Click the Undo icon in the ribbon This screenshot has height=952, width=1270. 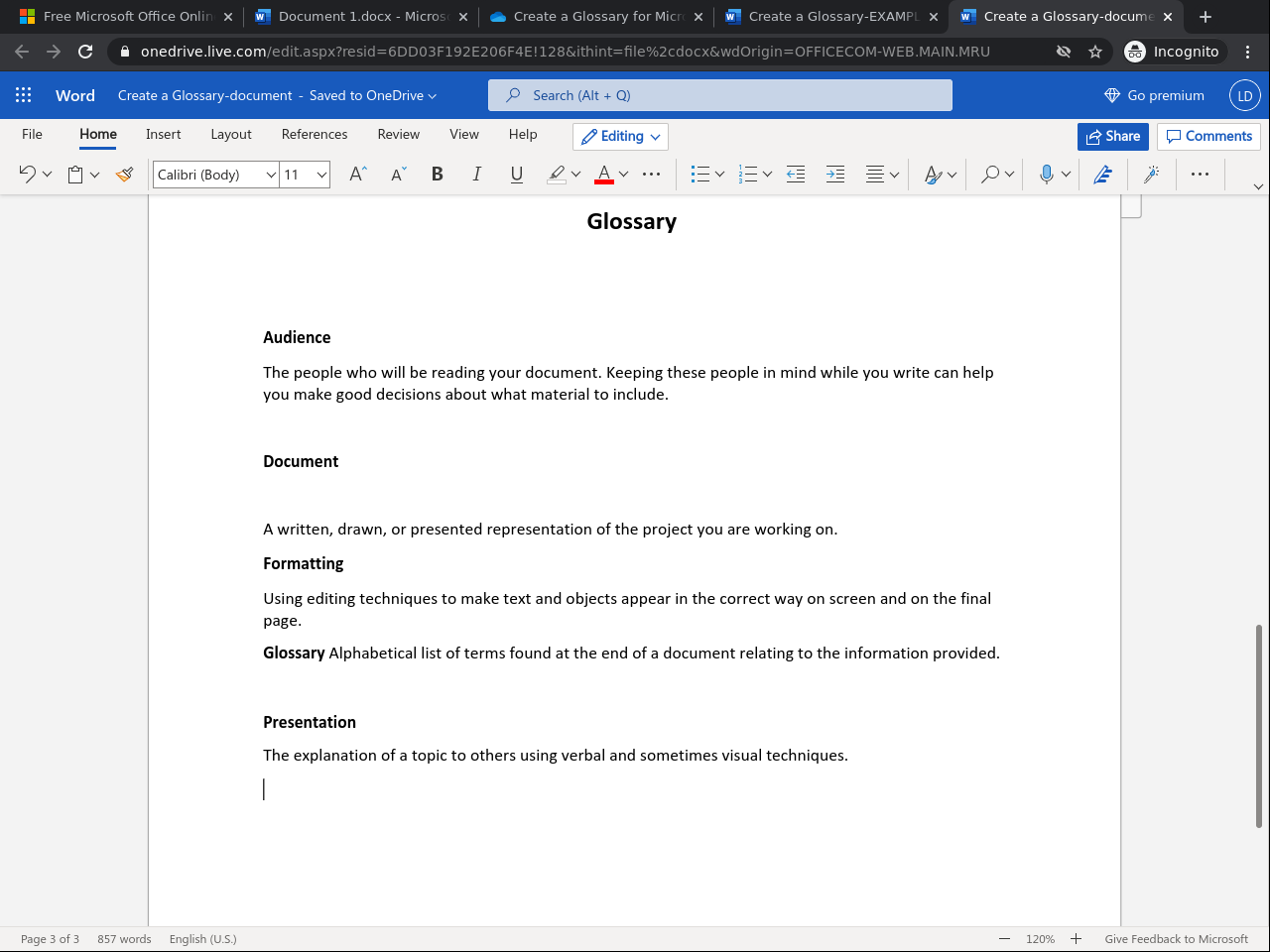point(27,175)
